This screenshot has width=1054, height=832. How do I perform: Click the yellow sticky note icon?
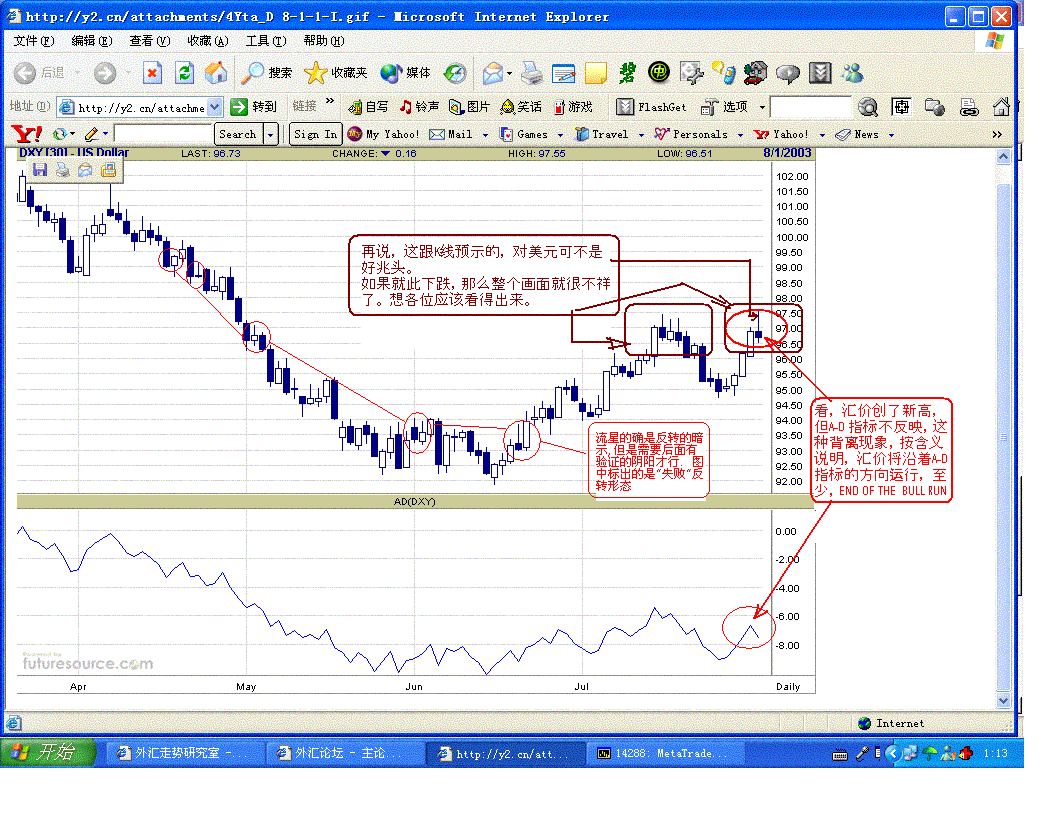point(596,73)
